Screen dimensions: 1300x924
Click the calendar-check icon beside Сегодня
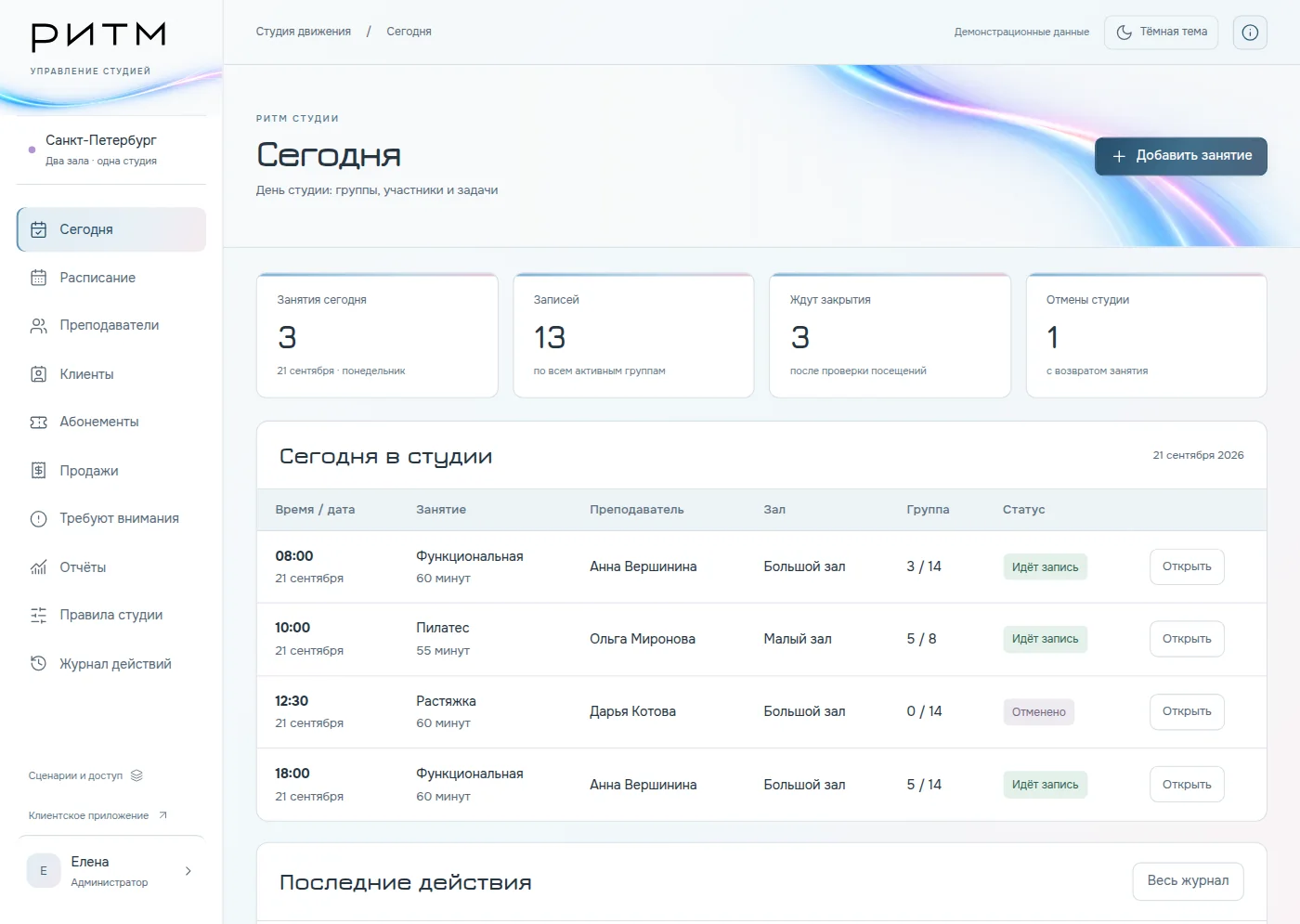click(38, 229)
